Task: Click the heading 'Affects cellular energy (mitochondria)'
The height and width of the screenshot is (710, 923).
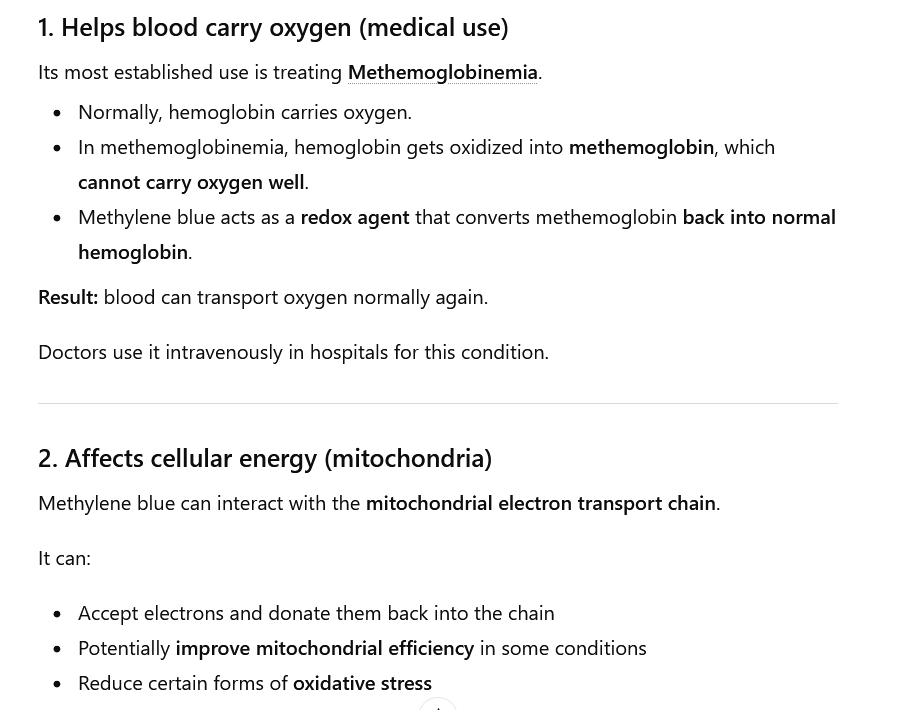Action: [x=265, y=458]
